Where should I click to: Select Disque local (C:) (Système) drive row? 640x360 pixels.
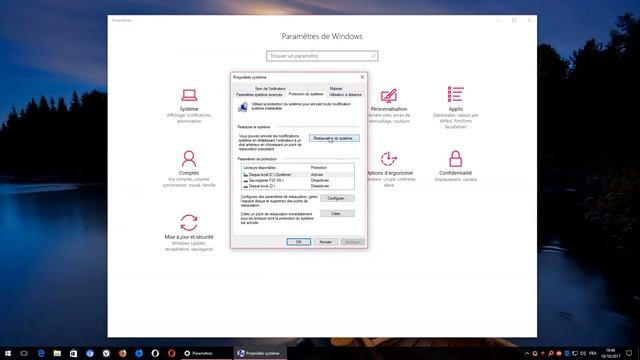[x=298, y=175]
